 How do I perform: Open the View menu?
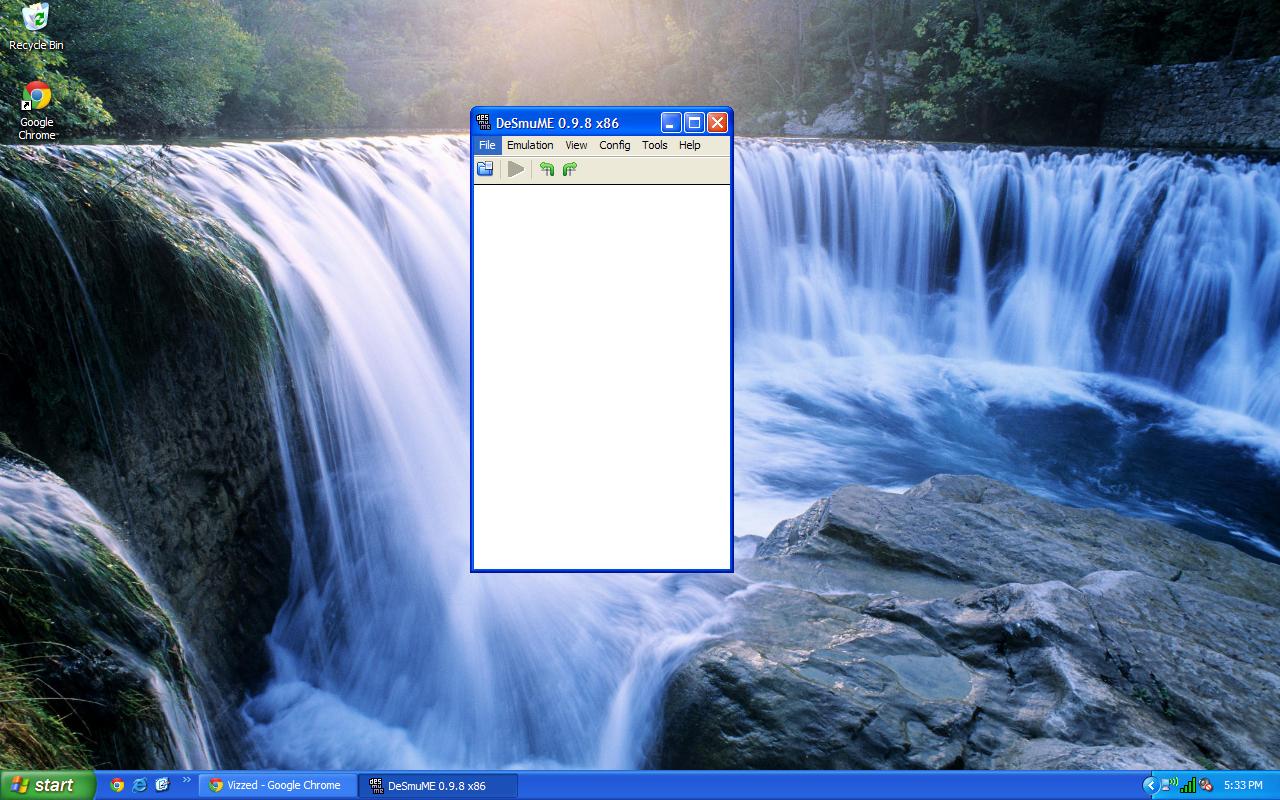[576, 145]
